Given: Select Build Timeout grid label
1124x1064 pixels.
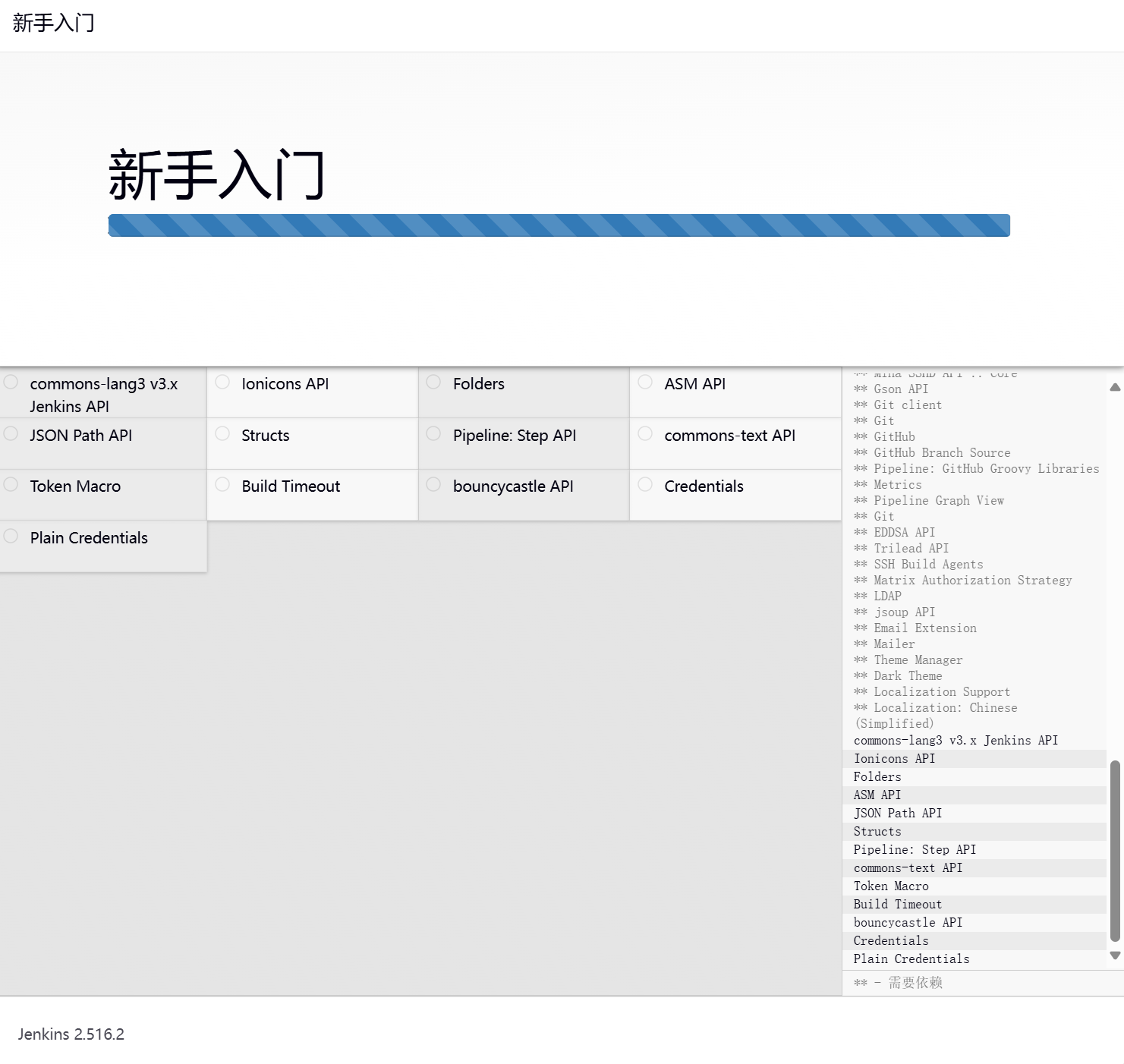Looking at the screenshot, I should [x=291, y=486].
